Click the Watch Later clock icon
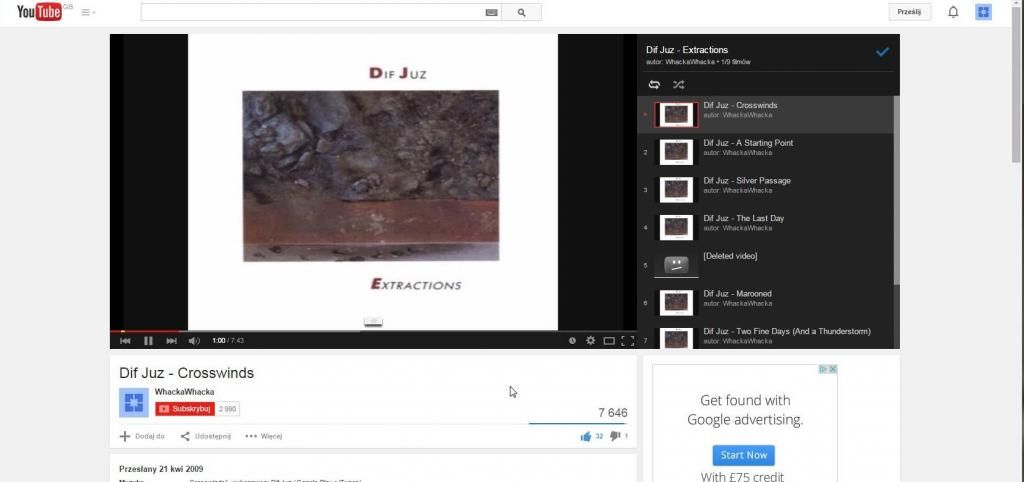 pyautogui.click(x=572, y=340)
